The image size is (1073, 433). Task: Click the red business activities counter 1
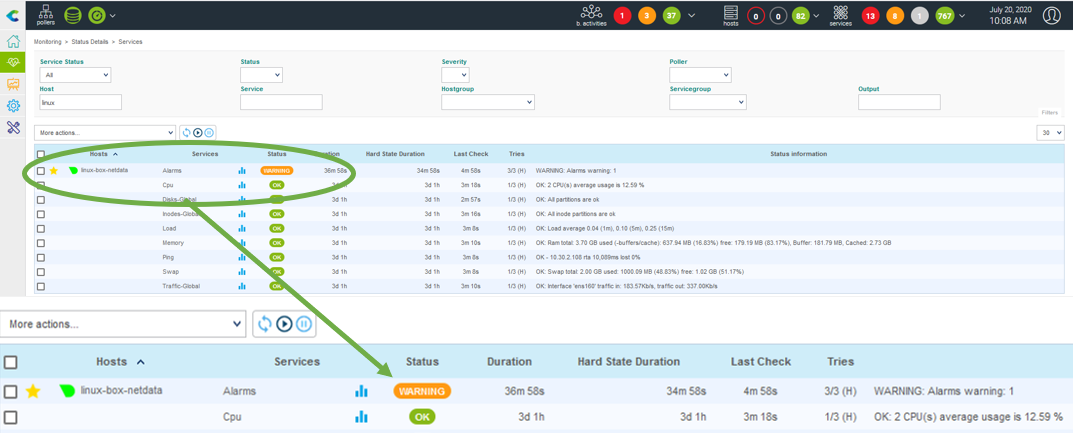622,16
